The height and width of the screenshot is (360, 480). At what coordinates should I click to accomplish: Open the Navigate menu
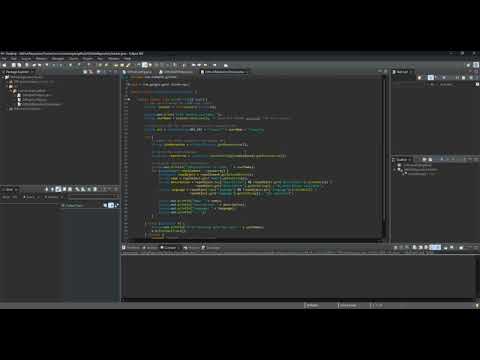click(x=58, y=59)
